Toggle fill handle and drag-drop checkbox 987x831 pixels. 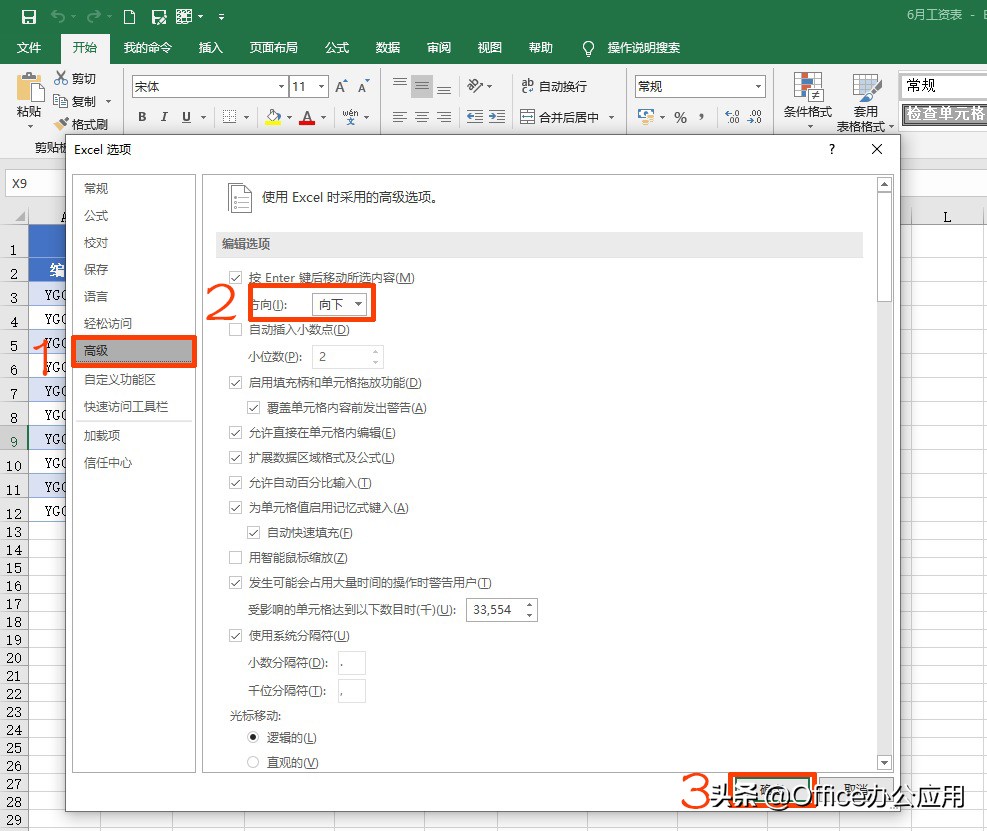click(235, 383)
